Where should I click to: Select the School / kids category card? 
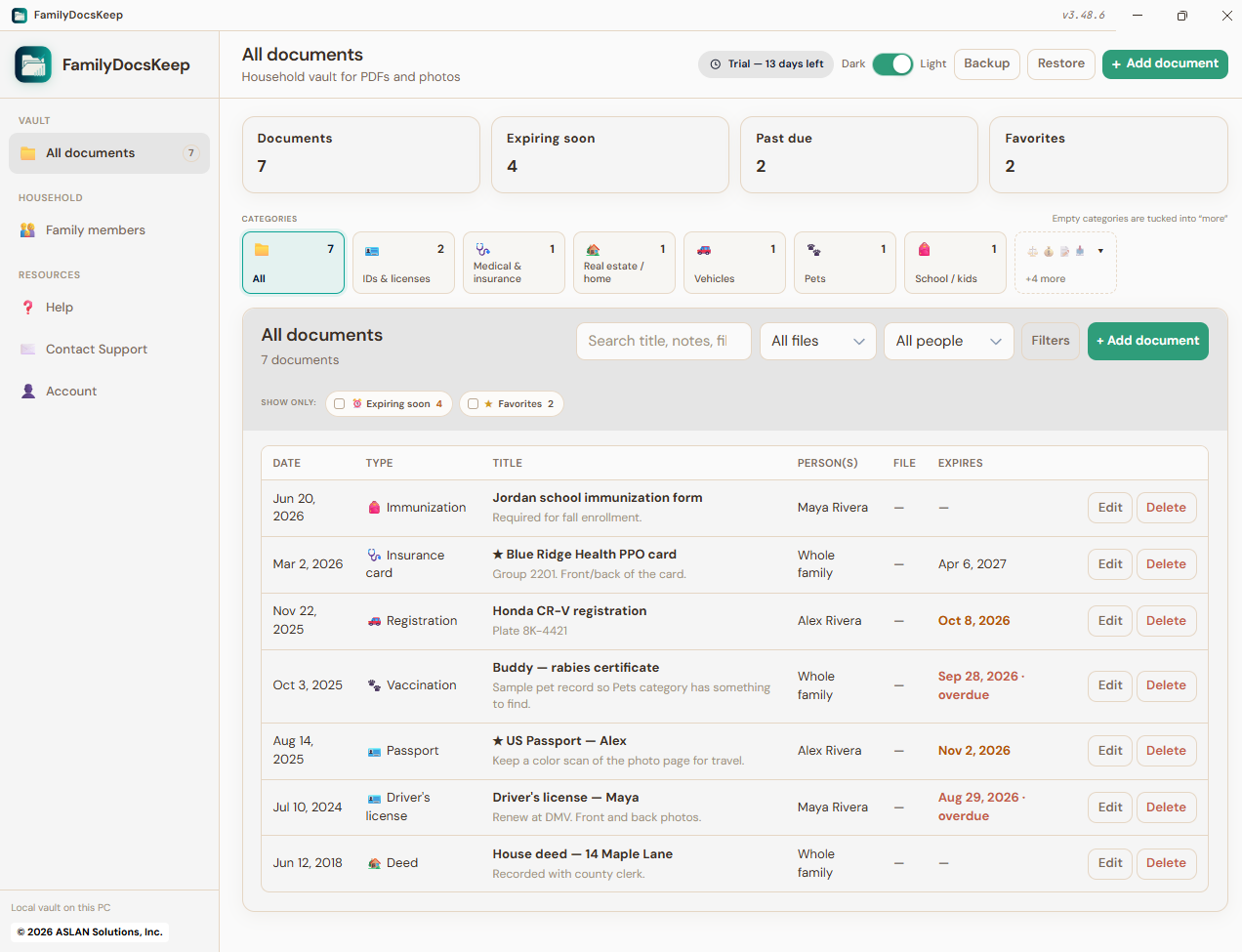point(955,263)
